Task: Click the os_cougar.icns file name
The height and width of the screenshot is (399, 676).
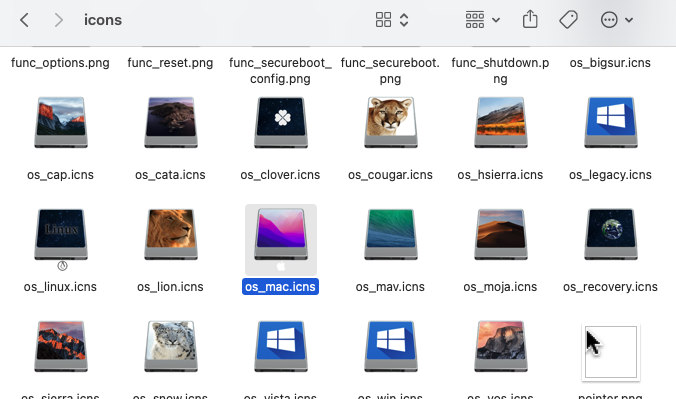Action: [x=390, y=175]
